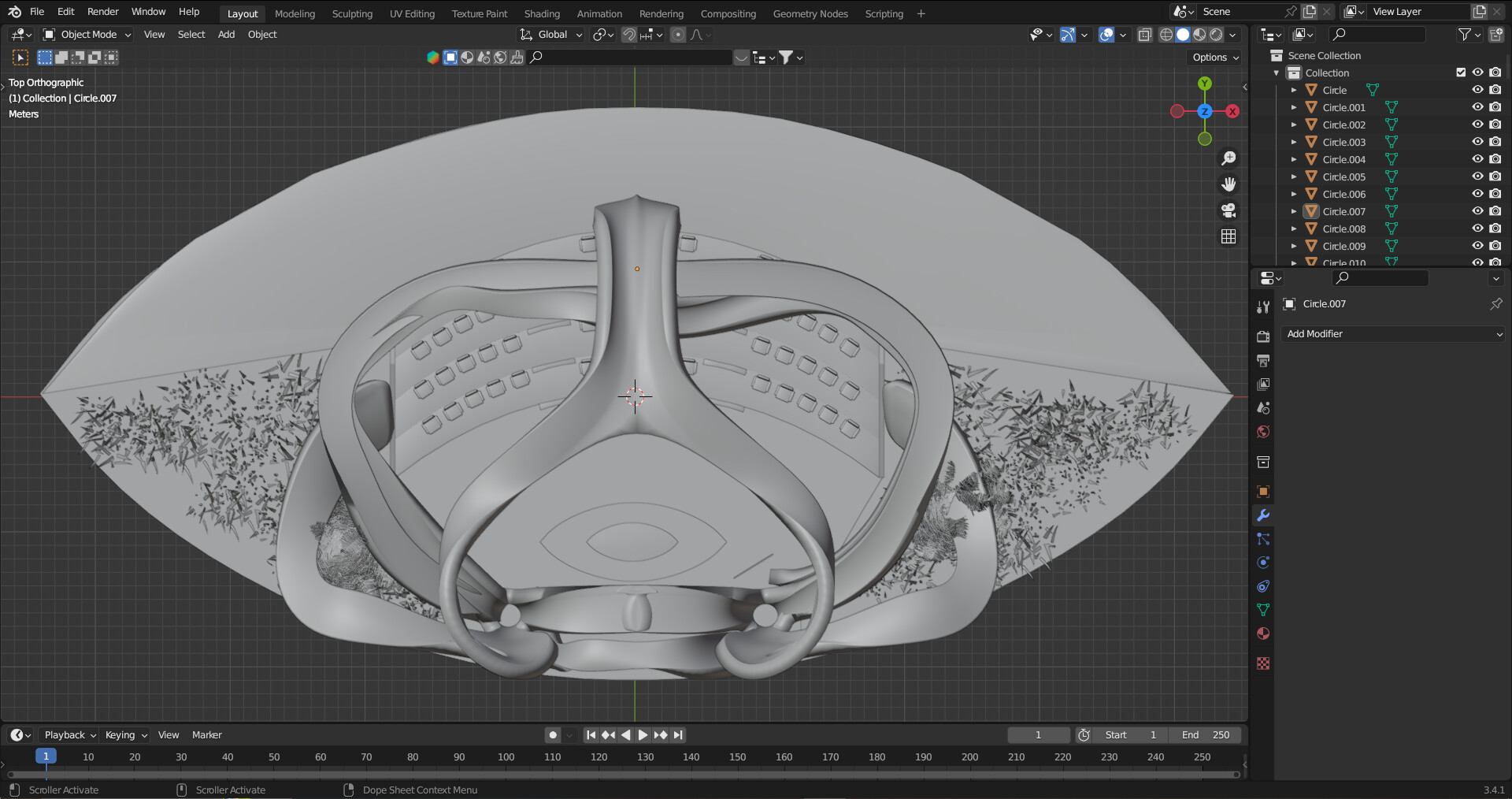
Task: Switch to the Sculpting workspace tab
Action: (x=352, y=13)
